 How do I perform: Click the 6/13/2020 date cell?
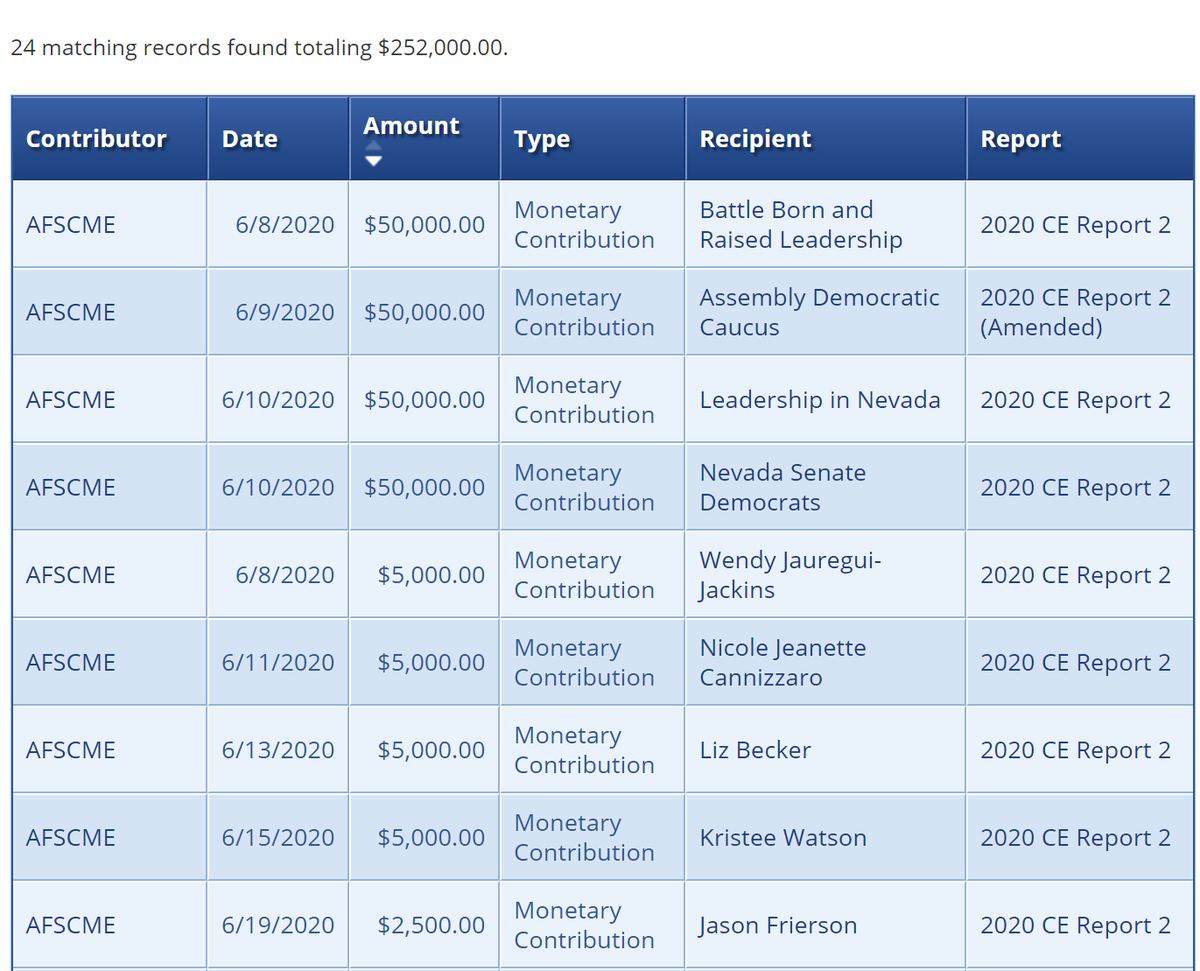coord(278,750)
